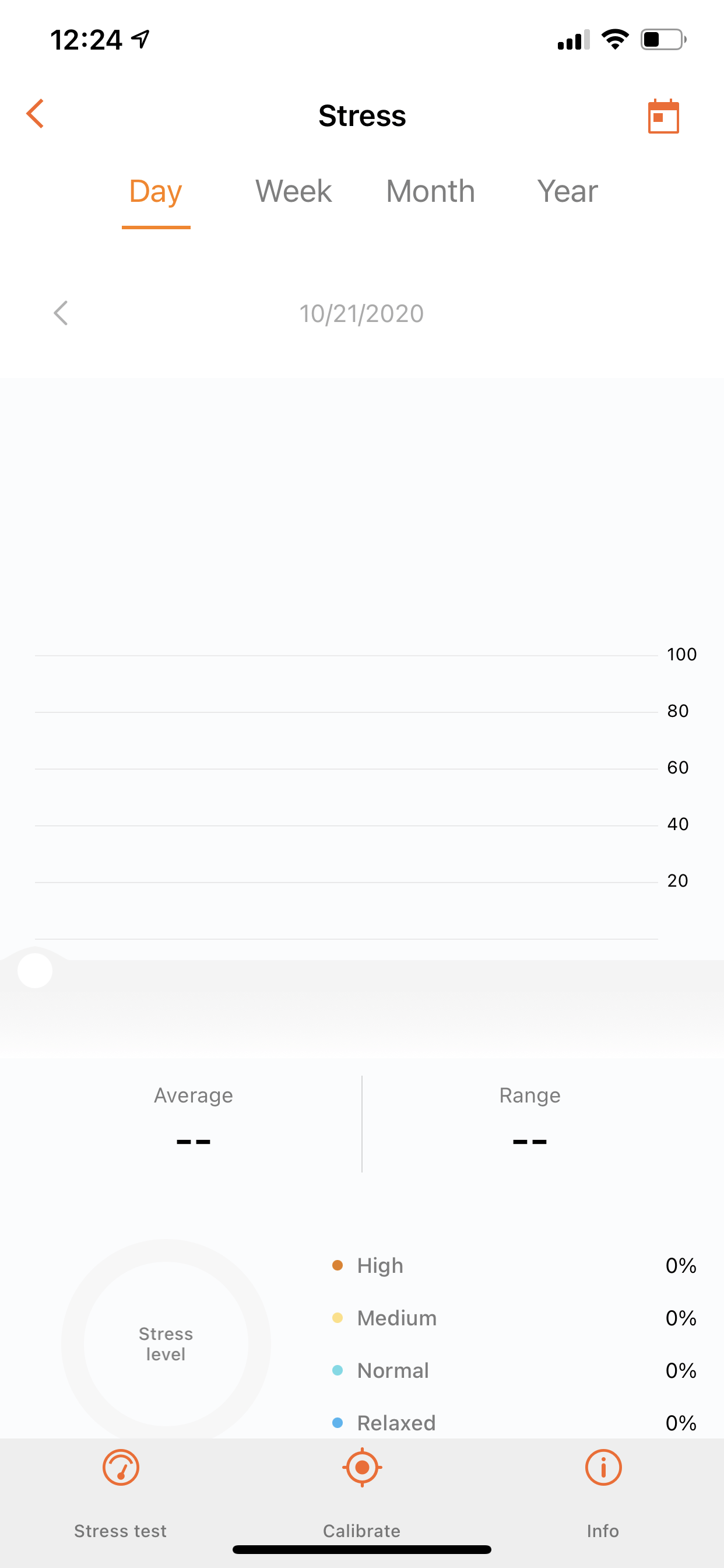Image resolution: width=724 pixels, height=1568 pixels.
Task: Open the Info circle icon
Action: pos(603,1467)
